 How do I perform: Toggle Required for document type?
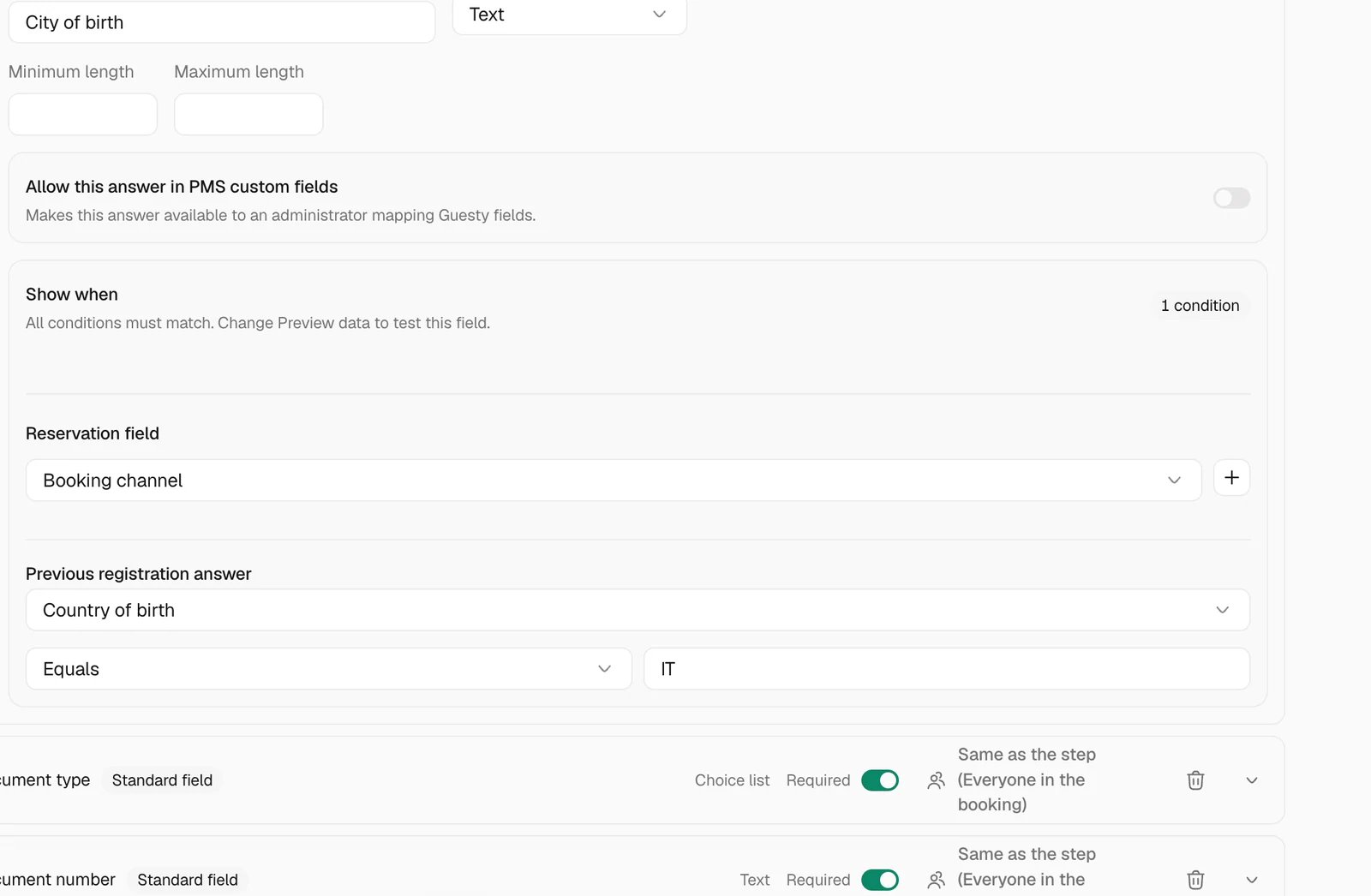pyautogui.click(x=880, y=780)
